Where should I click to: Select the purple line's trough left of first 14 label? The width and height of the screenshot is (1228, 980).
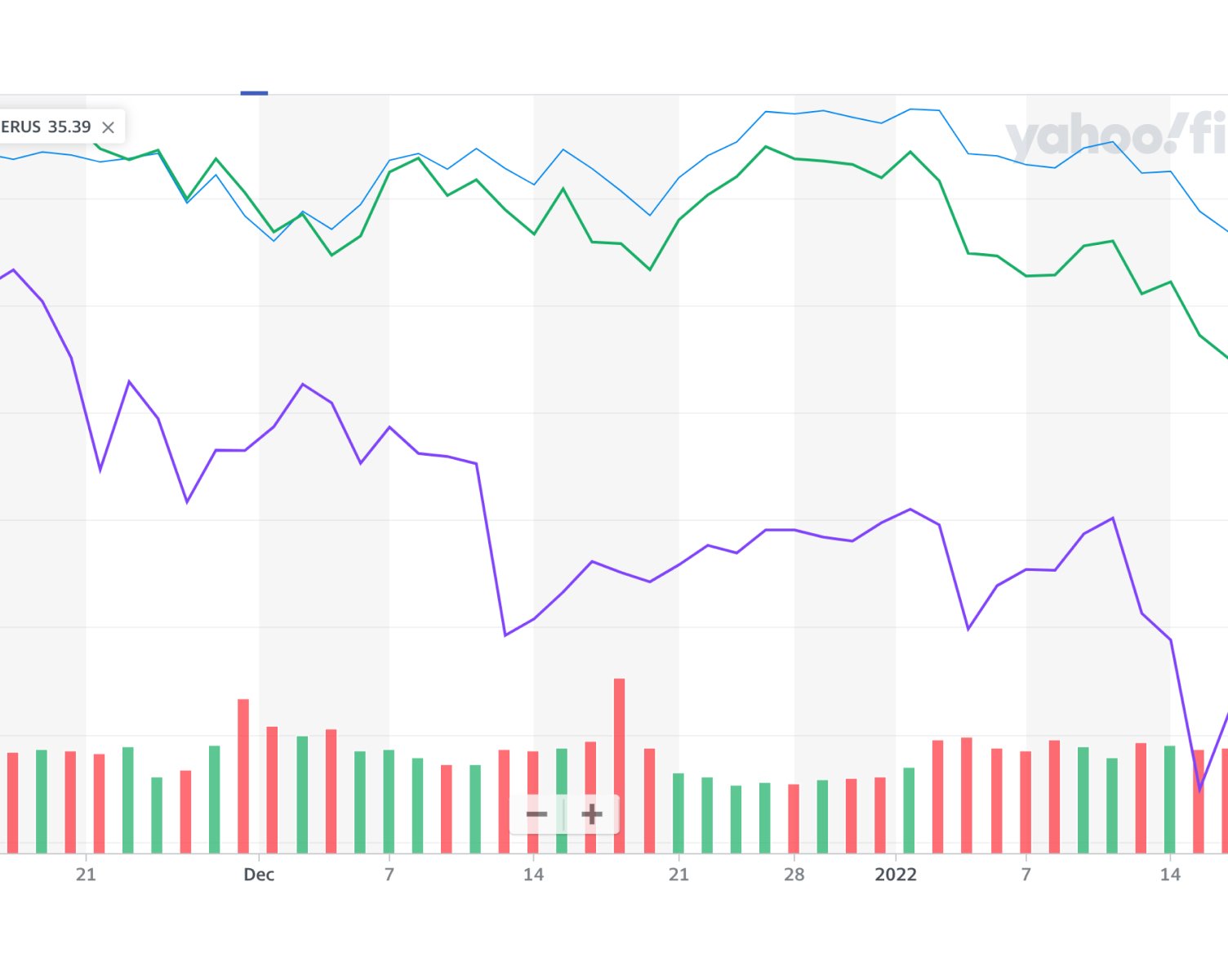tap(505, 635)
